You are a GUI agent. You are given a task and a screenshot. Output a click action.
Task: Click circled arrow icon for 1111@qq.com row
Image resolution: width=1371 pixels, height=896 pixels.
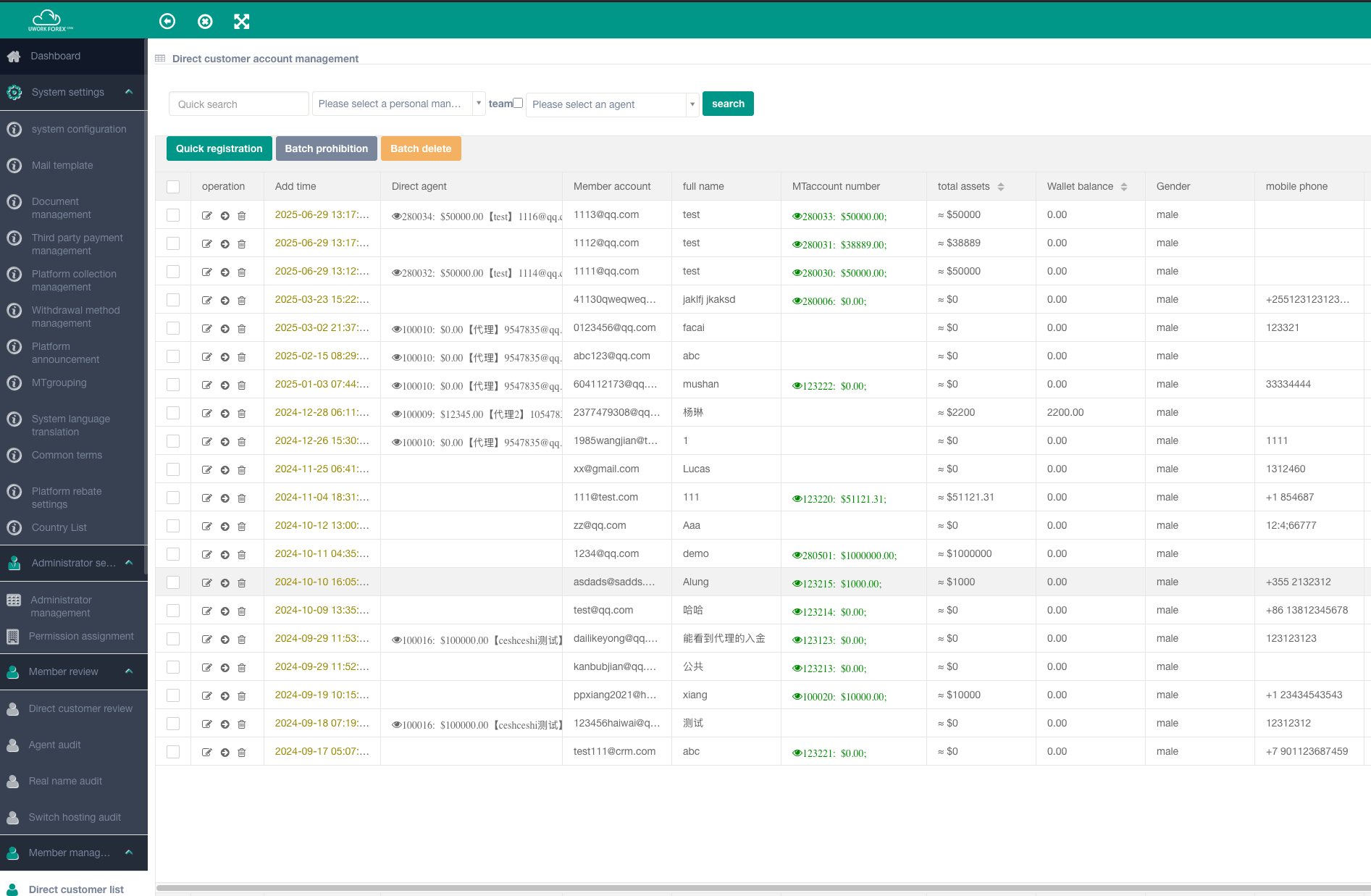tap(225, 272)
